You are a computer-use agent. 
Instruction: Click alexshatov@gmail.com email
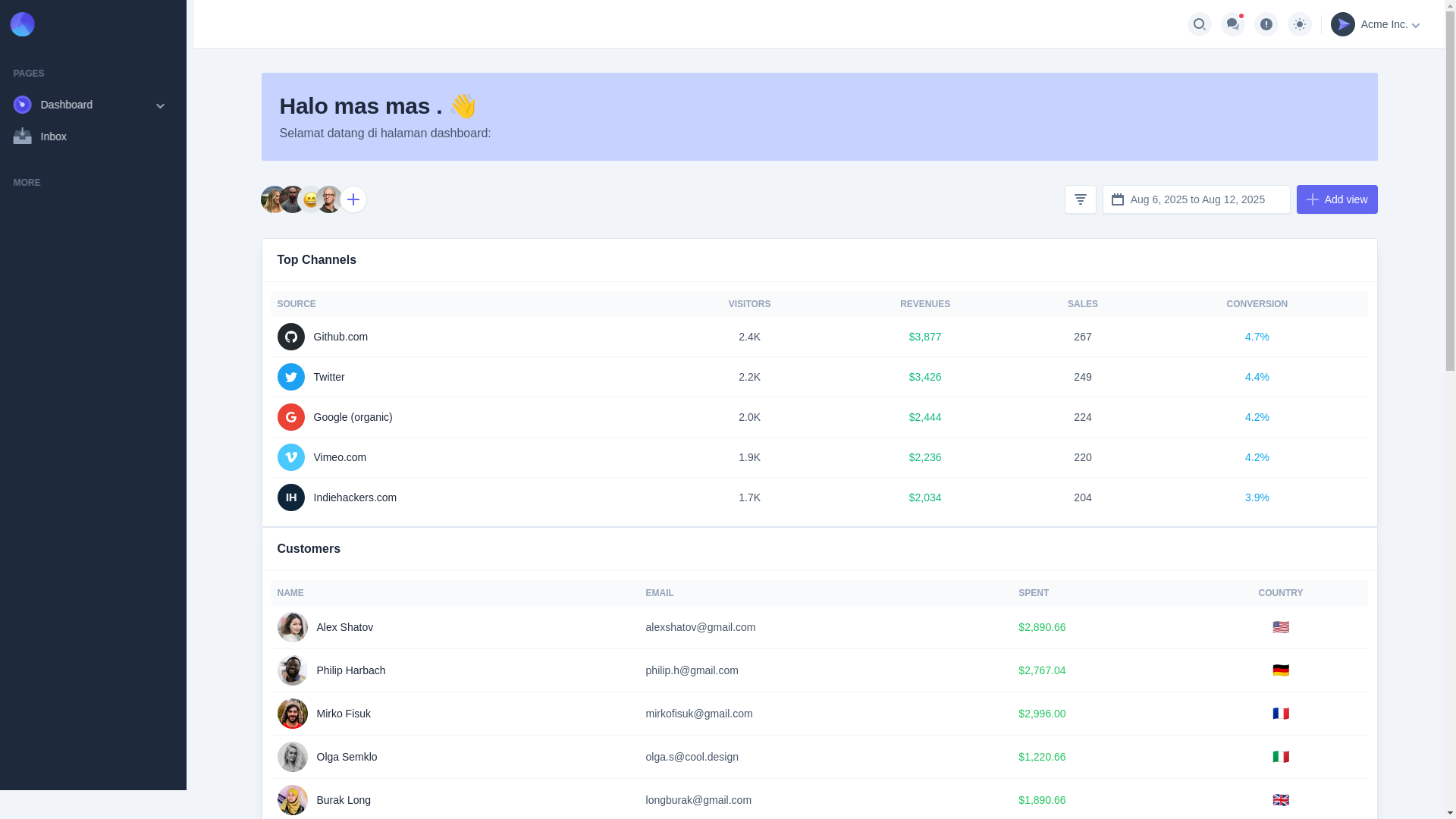coord(700,627)
